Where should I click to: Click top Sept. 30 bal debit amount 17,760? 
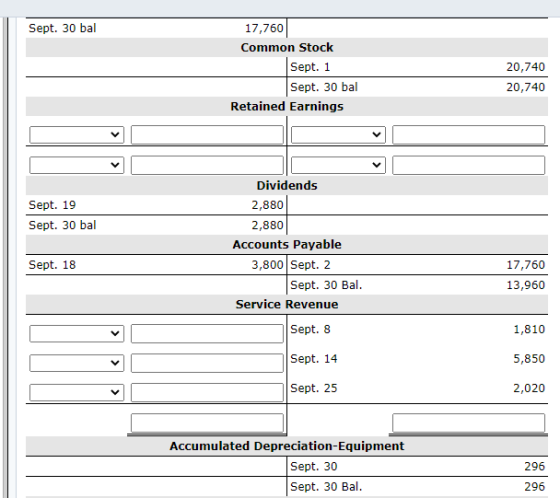click(264, 28)
